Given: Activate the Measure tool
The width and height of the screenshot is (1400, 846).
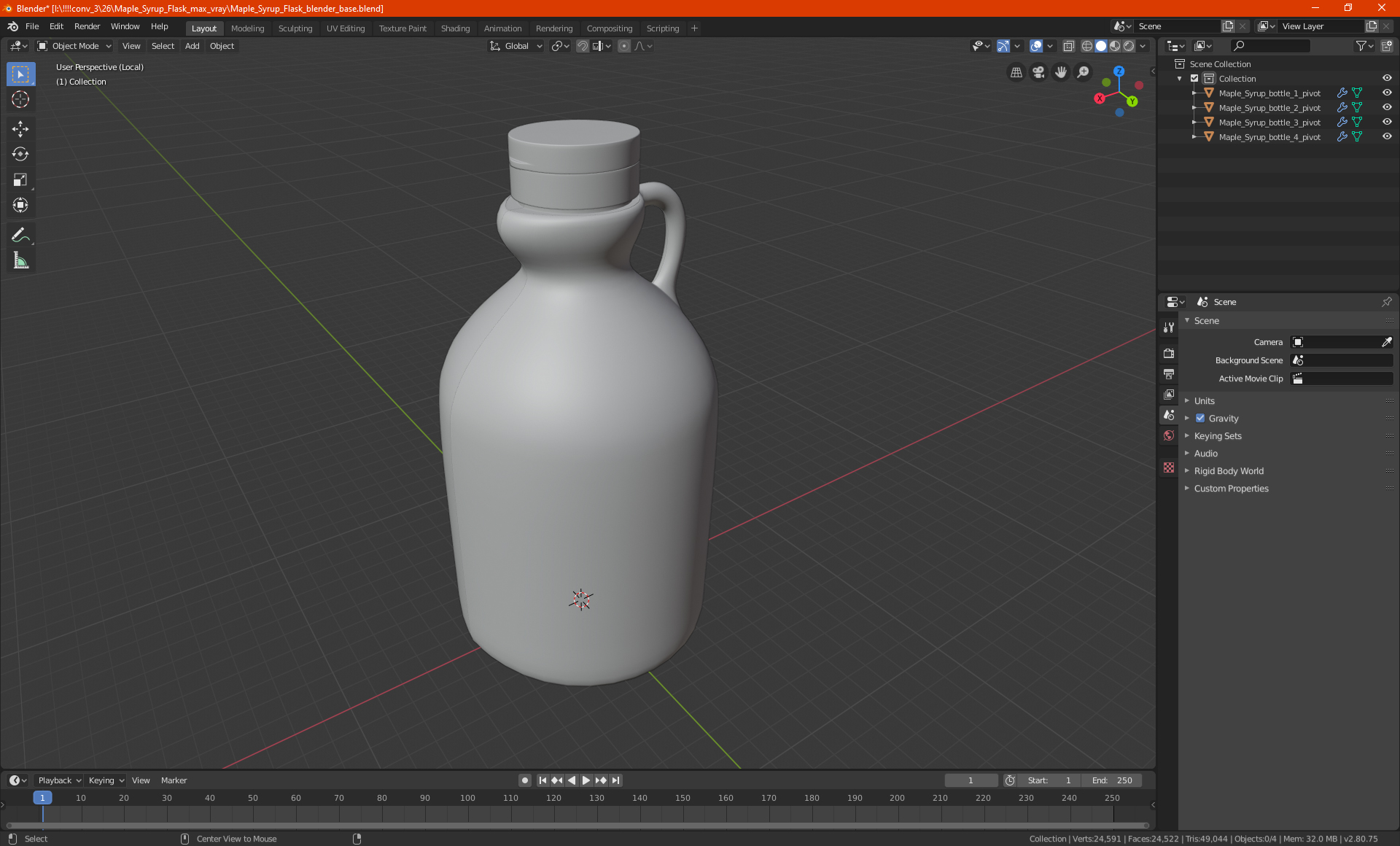Looking at the screenshot, I should tap(20, 260).
